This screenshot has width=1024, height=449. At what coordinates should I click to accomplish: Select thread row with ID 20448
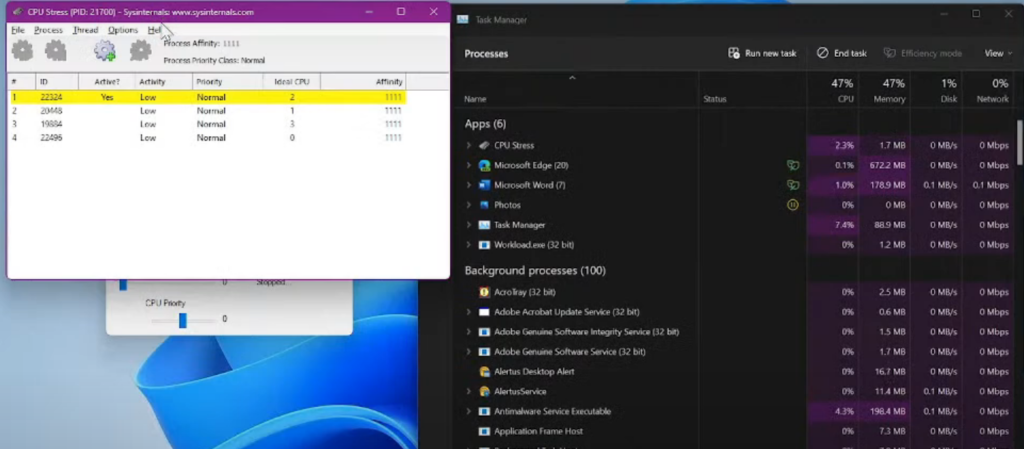208,111
